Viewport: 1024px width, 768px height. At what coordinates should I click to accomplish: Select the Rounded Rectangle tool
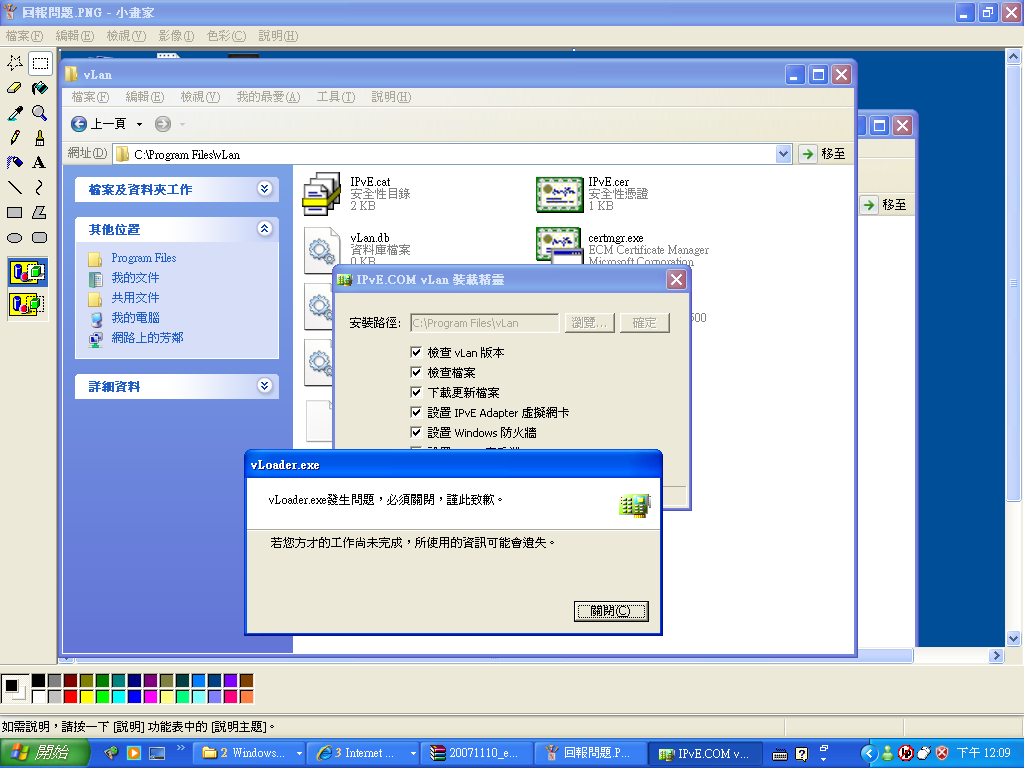pos(40,237)
